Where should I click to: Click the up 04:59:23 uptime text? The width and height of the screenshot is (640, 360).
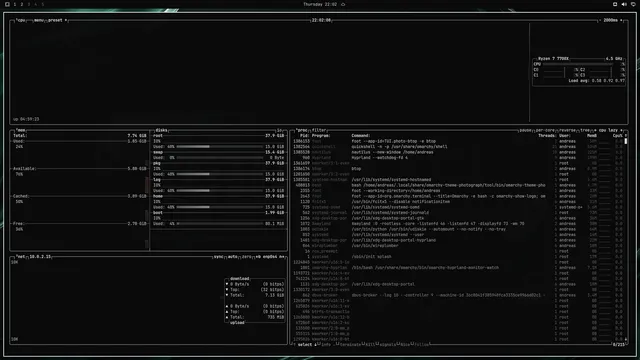26,119
